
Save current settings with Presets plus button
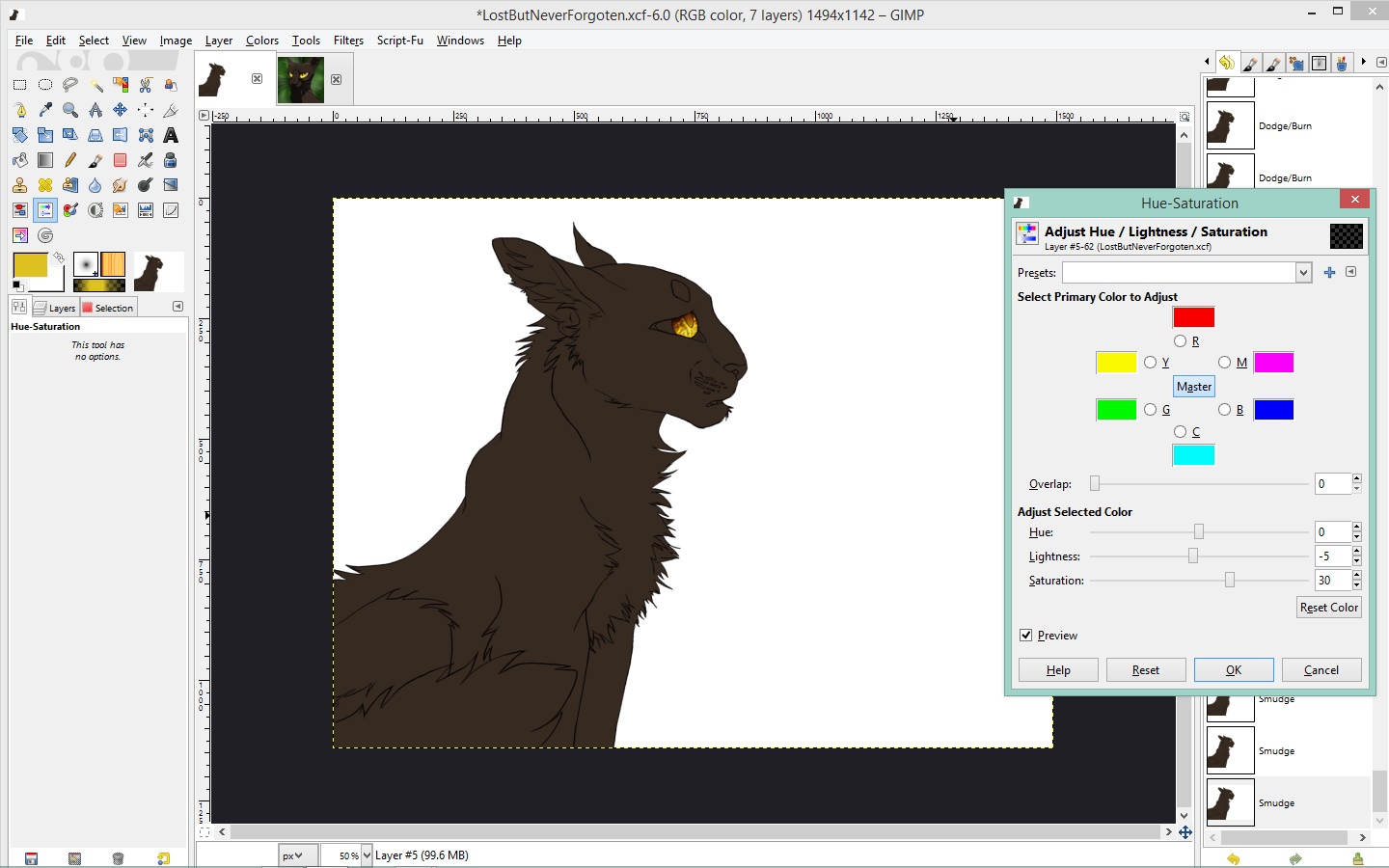point(1329,272)
